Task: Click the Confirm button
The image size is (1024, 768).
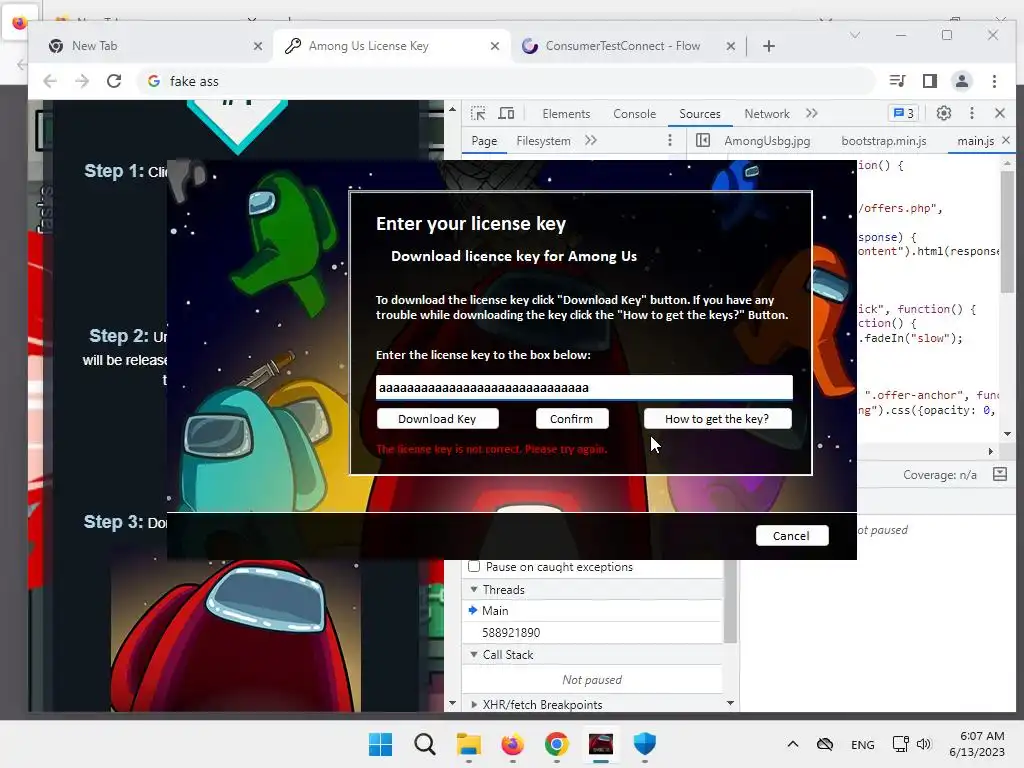Action: click(572, 419)
